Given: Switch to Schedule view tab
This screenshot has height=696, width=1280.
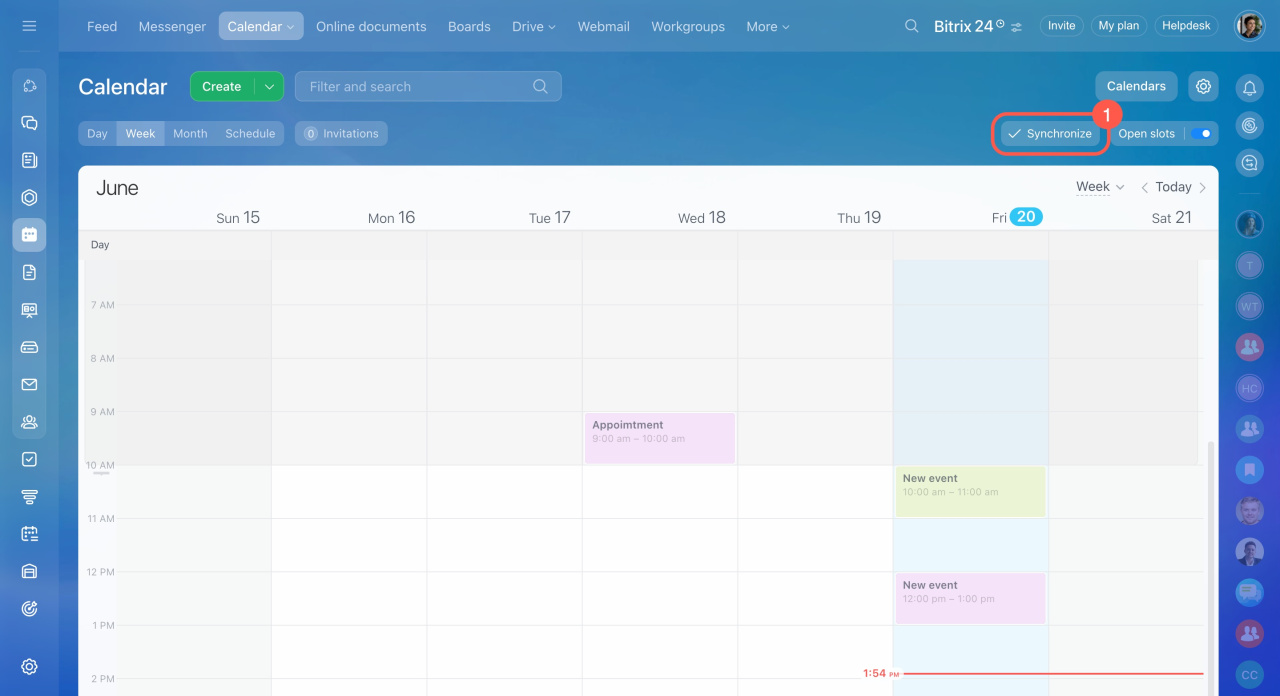Looking at the screenshot, I should pyautogui.click(x=250, y=134).
